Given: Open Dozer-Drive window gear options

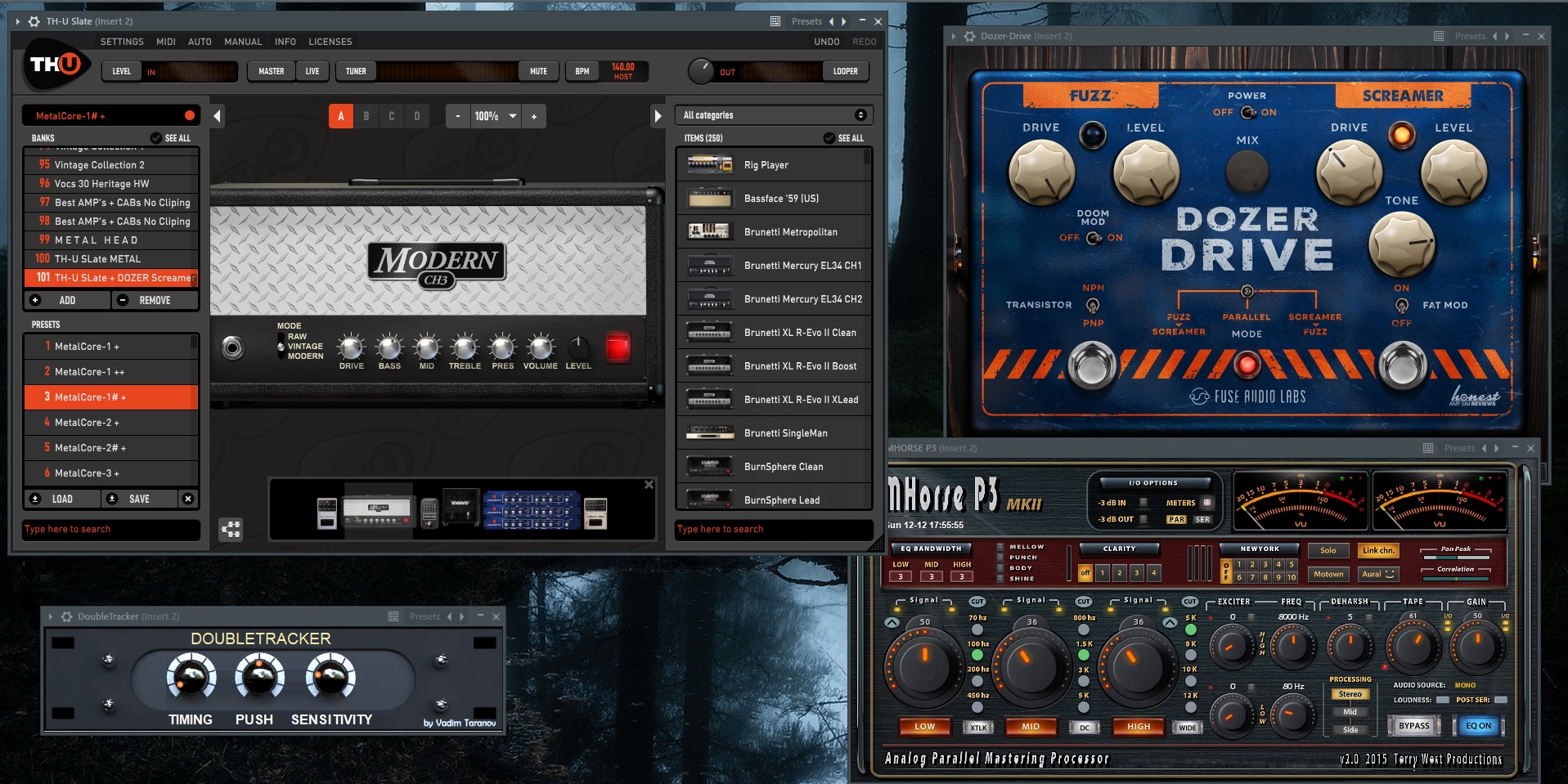Looking at the screenshot, I should click(x=969, y=36).
